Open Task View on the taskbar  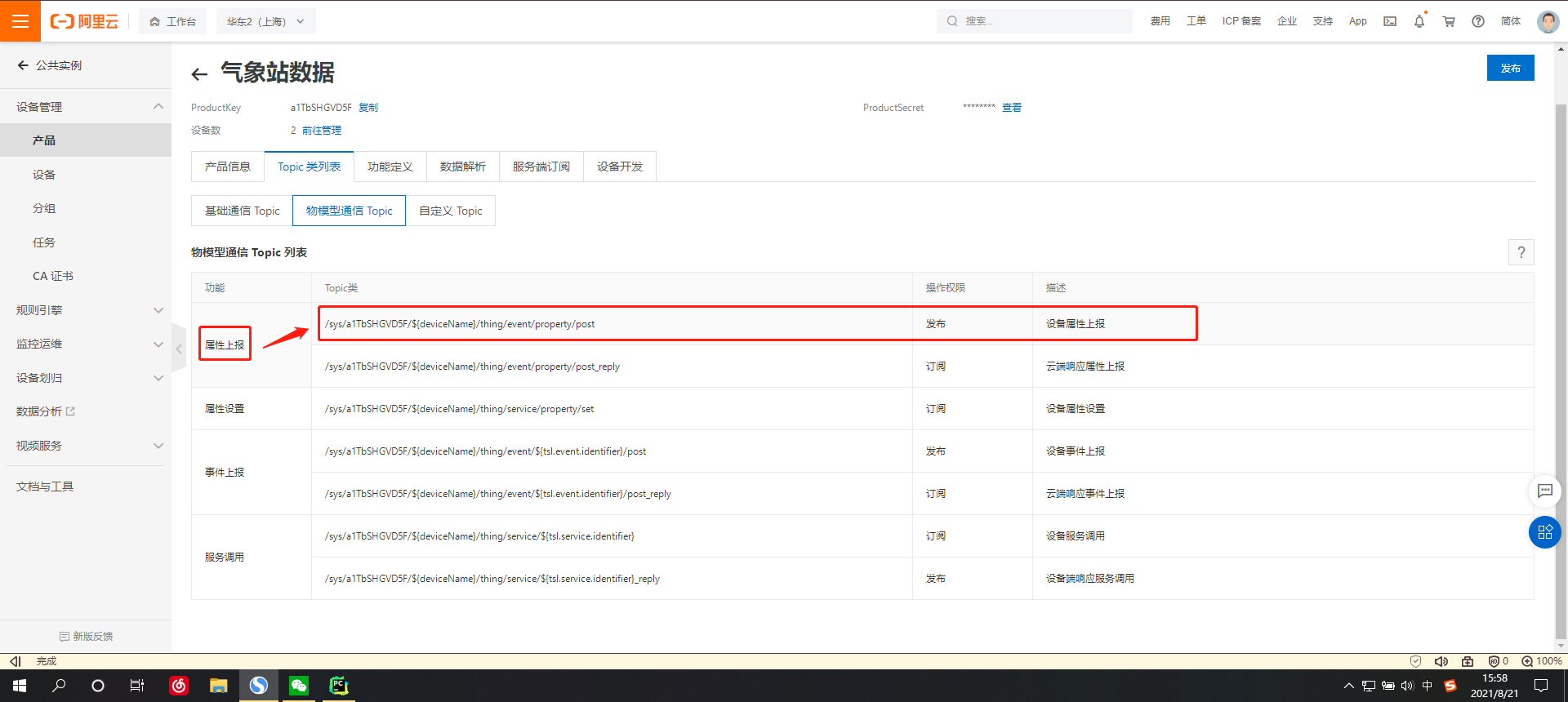tap(137, 686)
